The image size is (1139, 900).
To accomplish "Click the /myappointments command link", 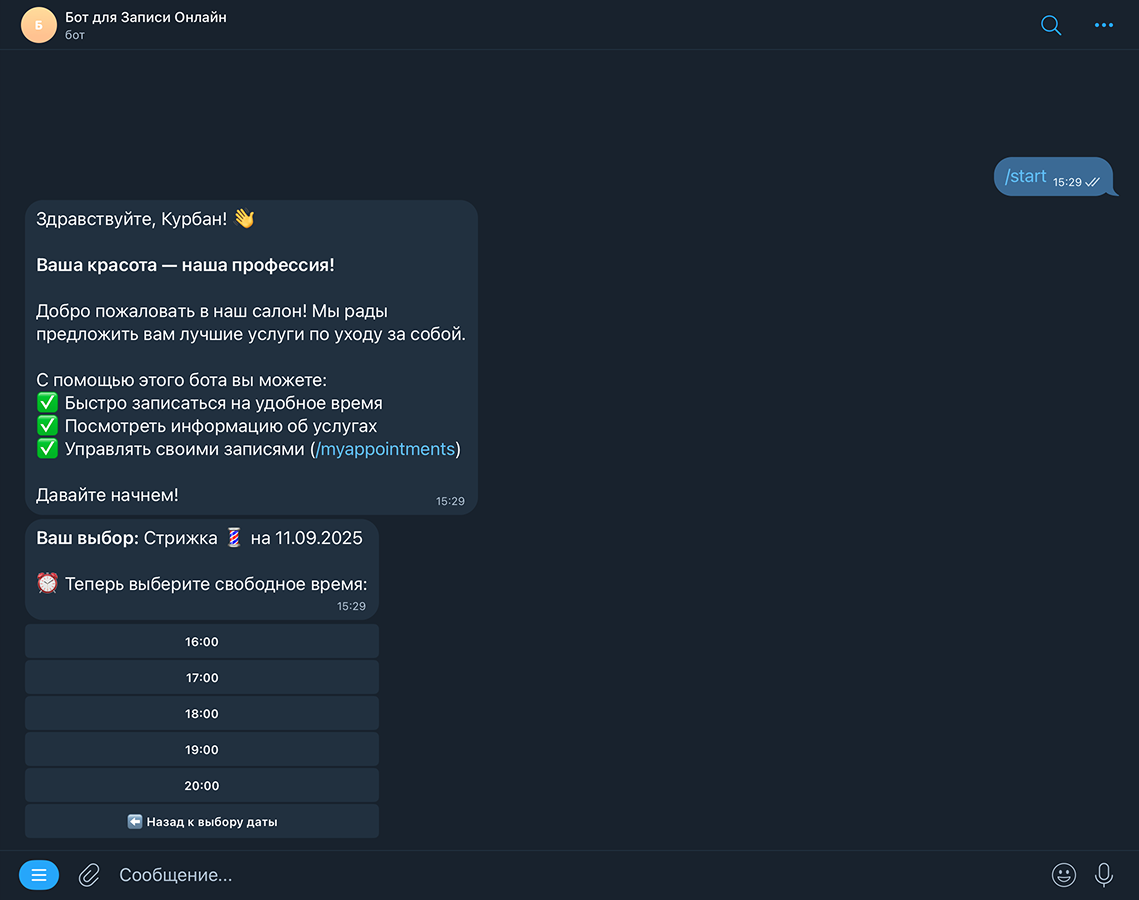I will [385, 449].
